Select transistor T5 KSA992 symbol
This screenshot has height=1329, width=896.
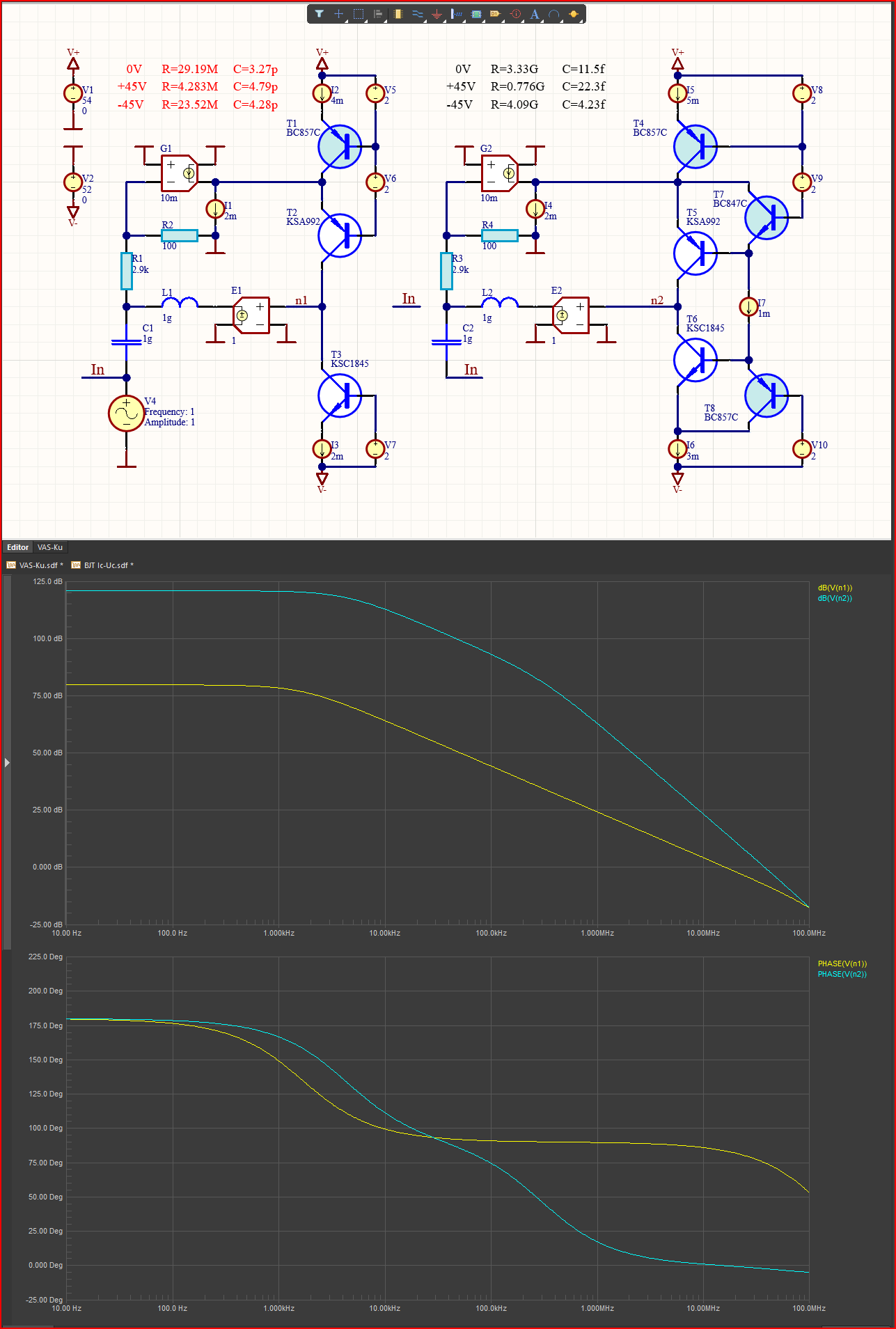[x=695, y=253]
